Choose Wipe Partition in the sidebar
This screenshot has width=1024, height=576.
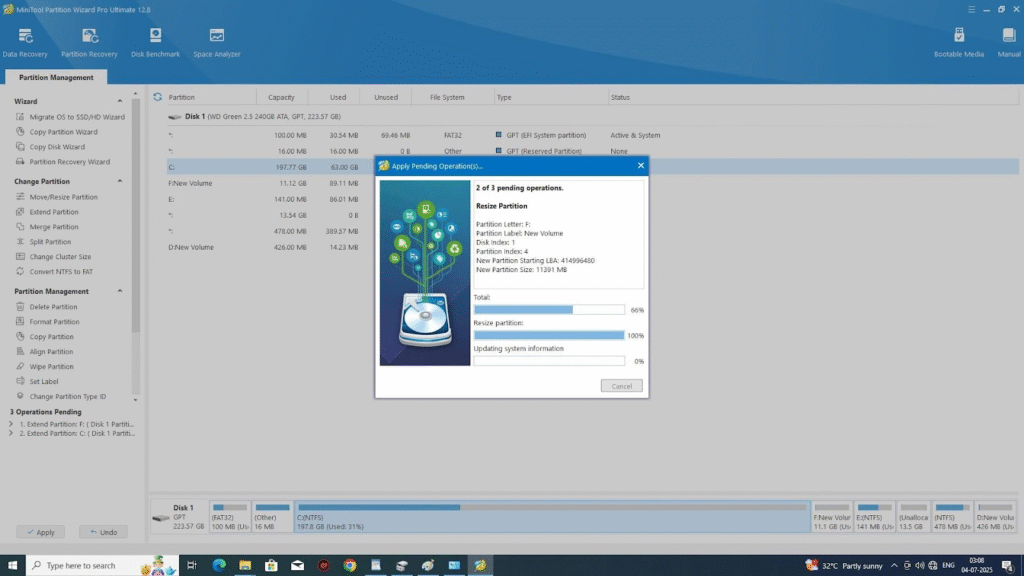[x=44, y=367]
